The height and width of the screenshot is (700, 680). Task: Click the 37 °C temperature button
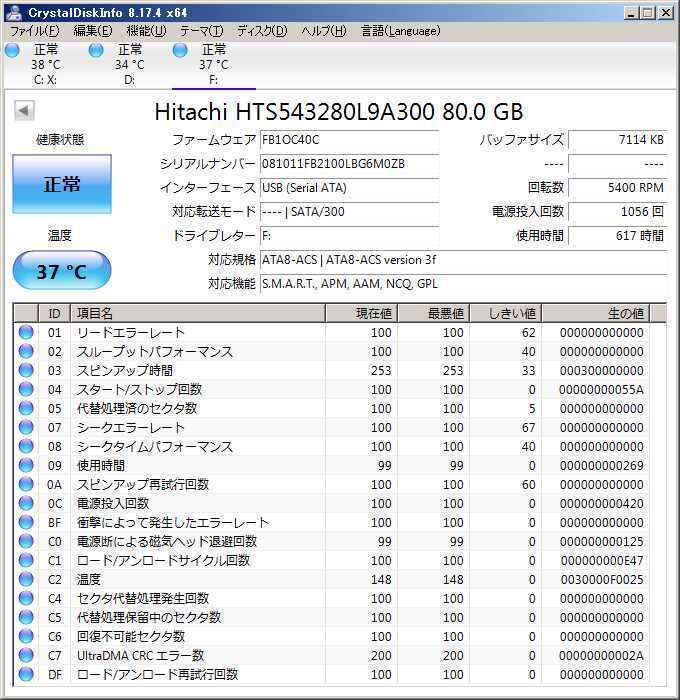62,271
